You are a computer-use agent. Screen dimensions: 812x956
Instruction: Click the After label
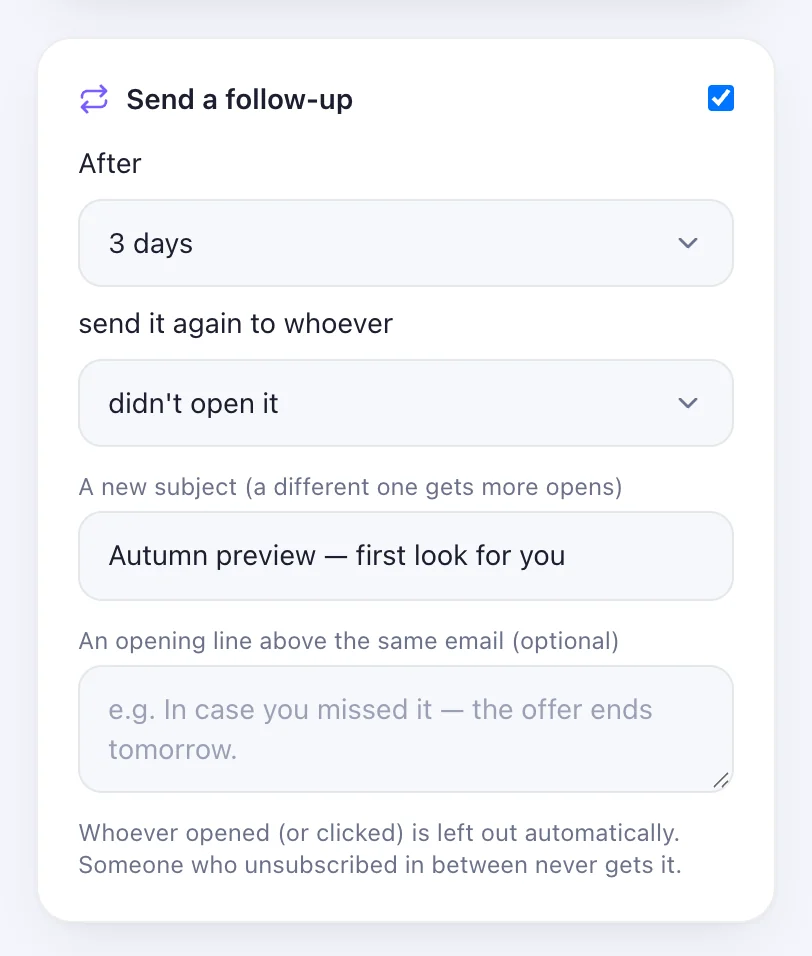pyautogui.click(x=110, y=163)
